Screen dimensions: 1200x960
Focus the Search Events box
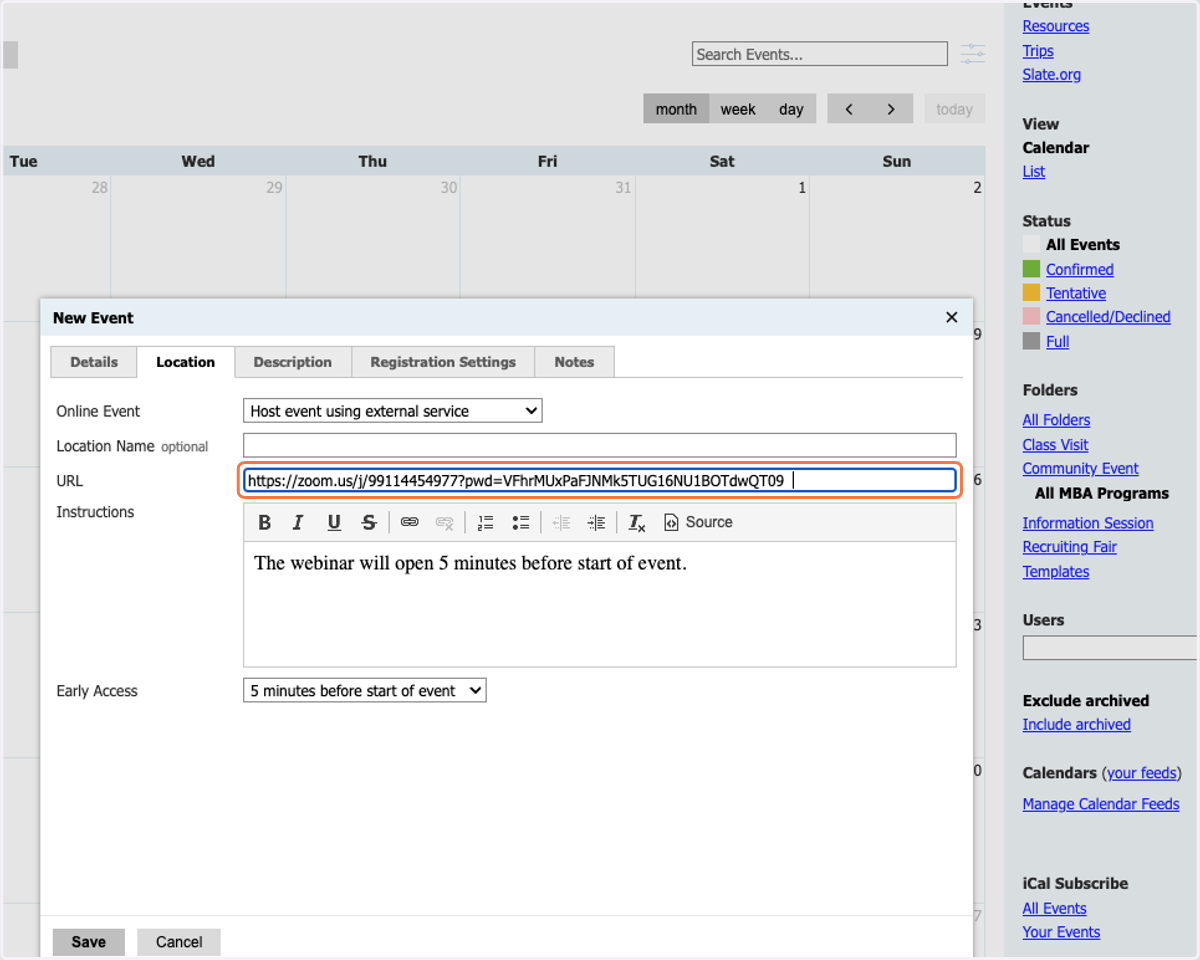(819, 54)
